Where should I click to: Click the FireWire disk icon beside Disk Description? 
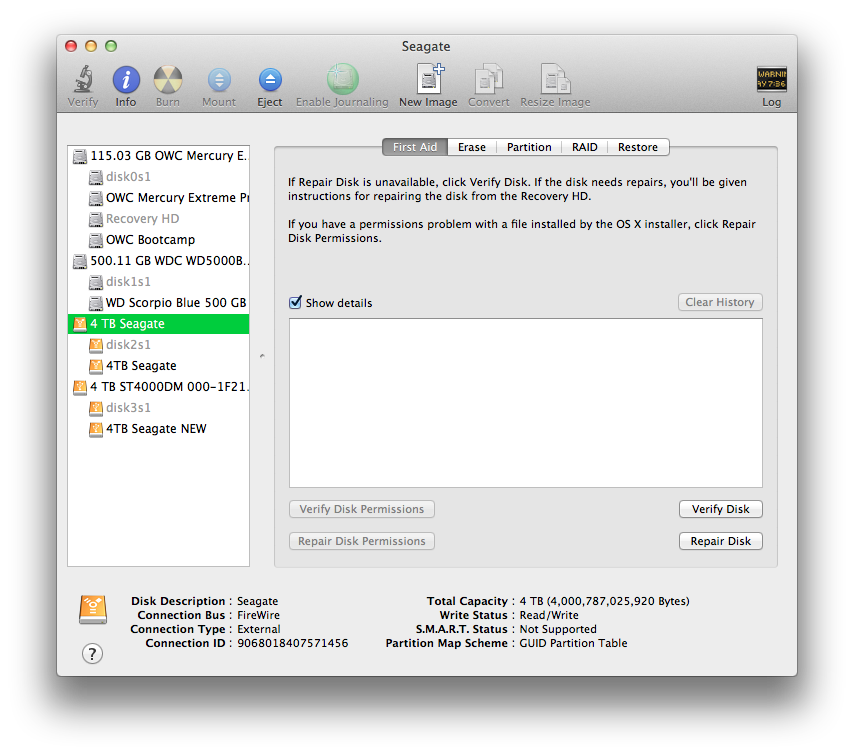pos(93,609)
